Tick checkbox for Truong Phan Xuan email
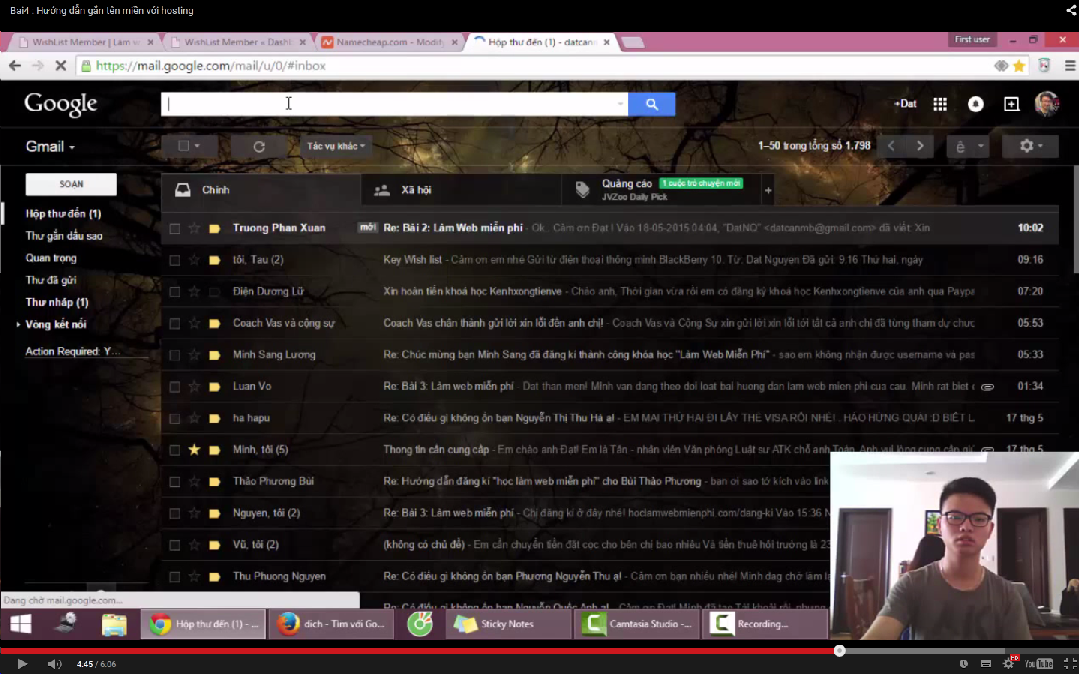 [175, 229]
